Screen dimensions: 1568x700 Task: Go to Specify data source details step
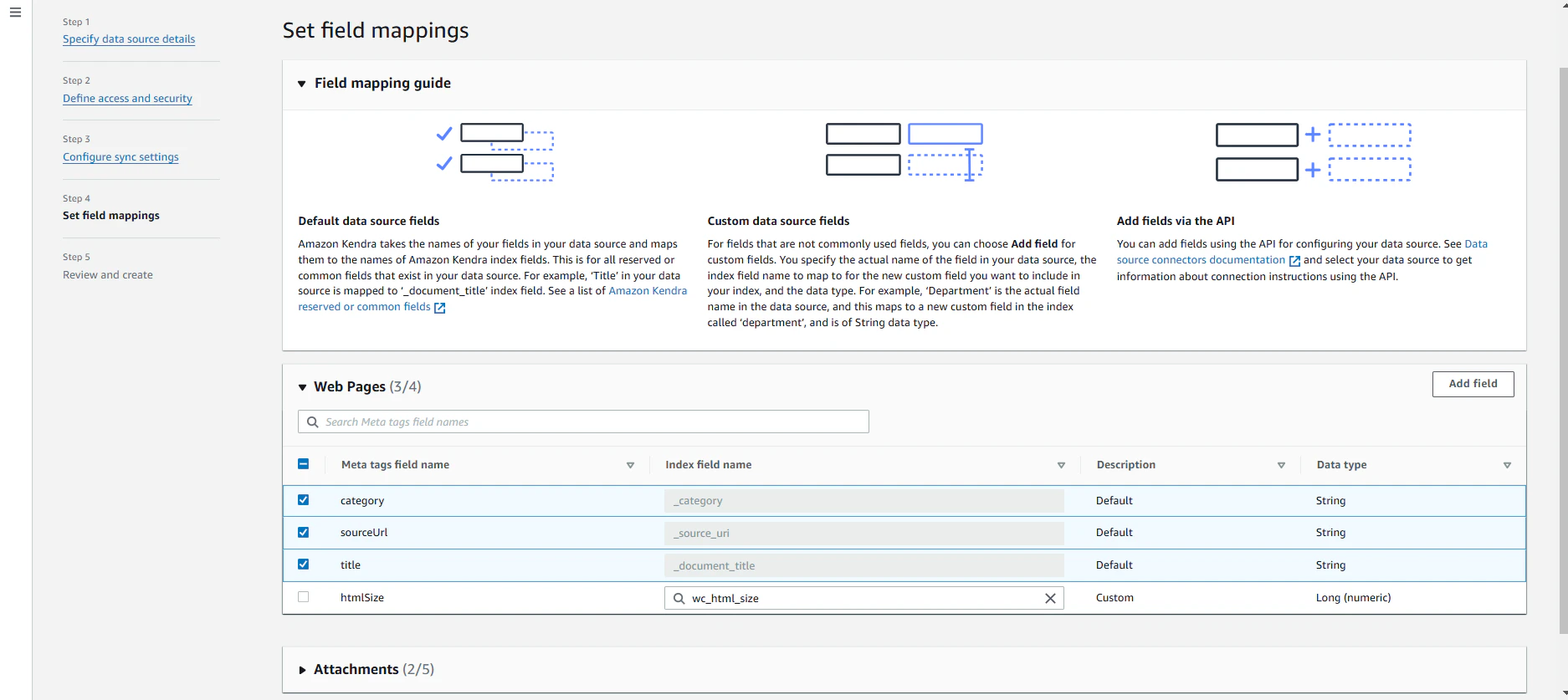(129, 39)
